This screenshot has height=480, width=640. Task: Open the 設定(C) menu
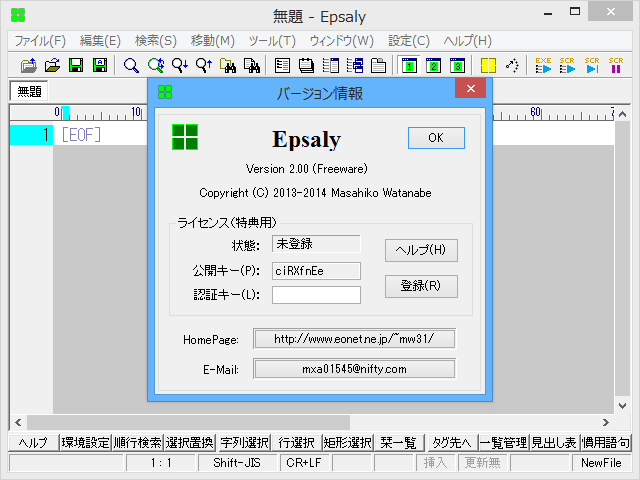click(409, 41)
